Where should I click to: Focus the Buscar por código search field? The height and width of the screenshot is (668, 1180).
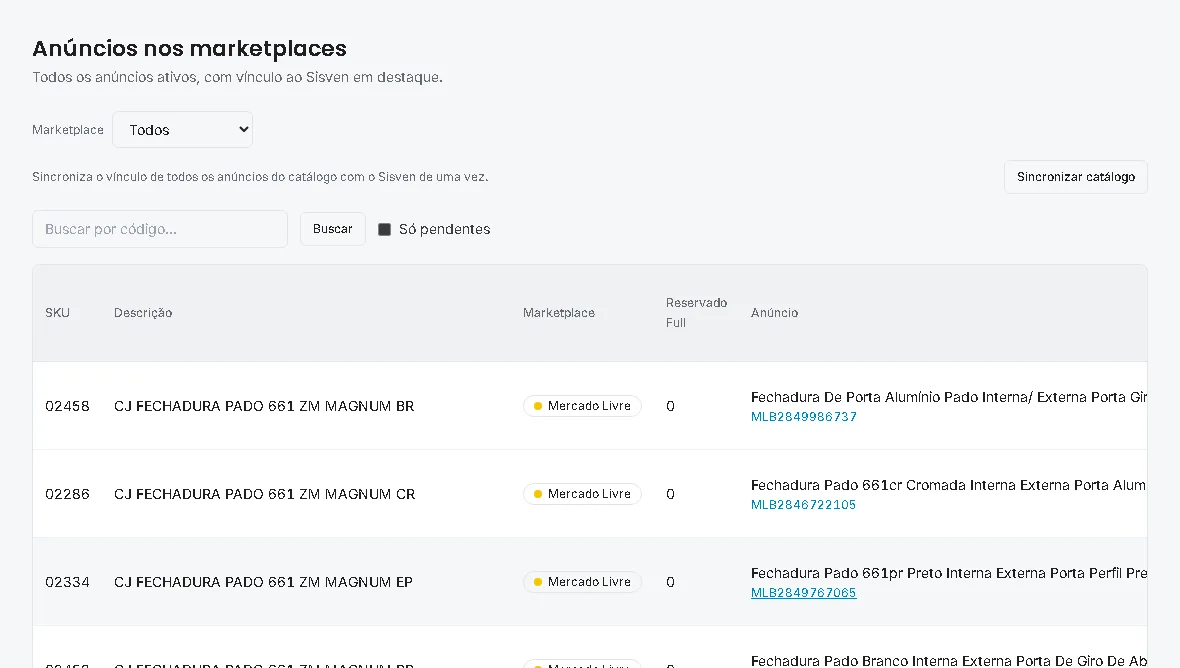[160, 229]
